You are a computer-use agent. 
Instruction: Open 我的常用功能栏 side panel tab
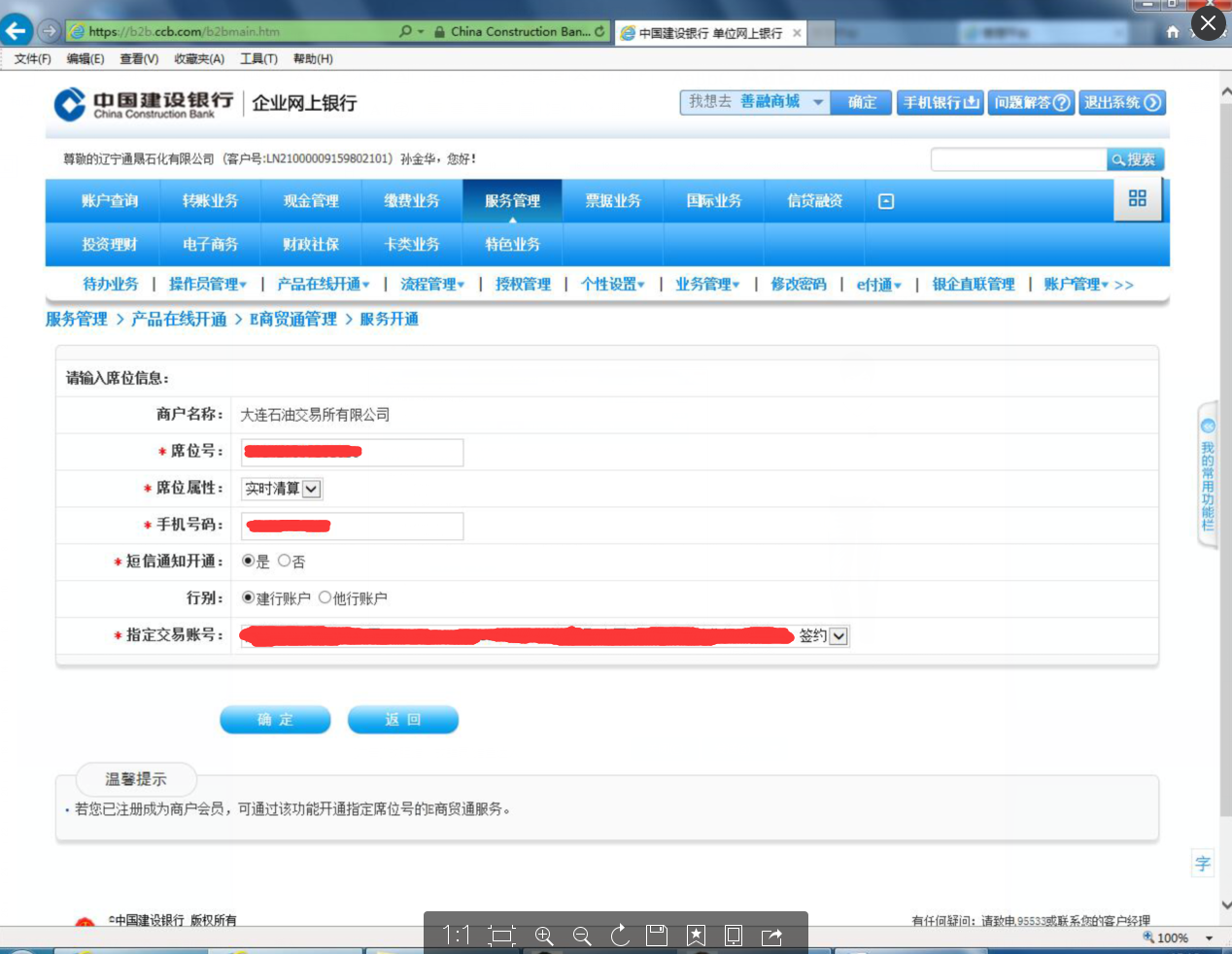tap(1208, 475)
